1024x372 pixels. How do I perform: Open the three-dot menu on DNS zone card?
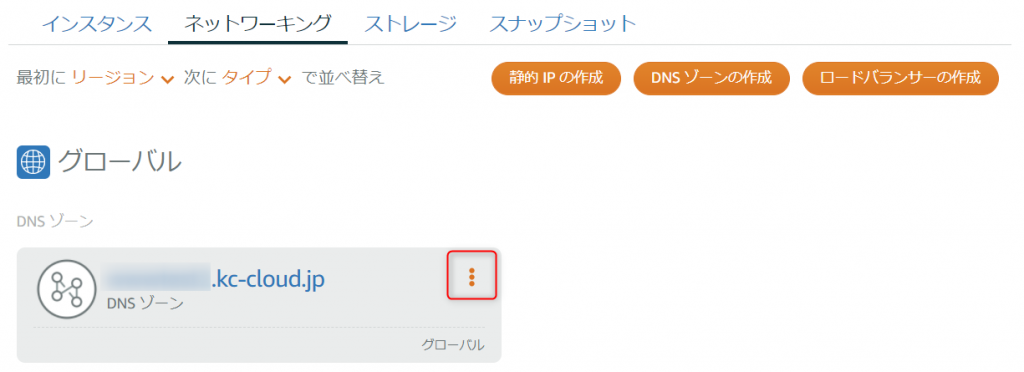click(x=472, y=277)
